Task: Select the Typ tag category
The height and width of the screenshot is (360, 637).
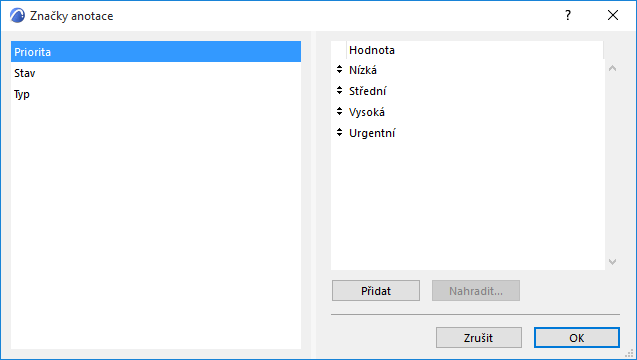Action: [x=156, y=94]
